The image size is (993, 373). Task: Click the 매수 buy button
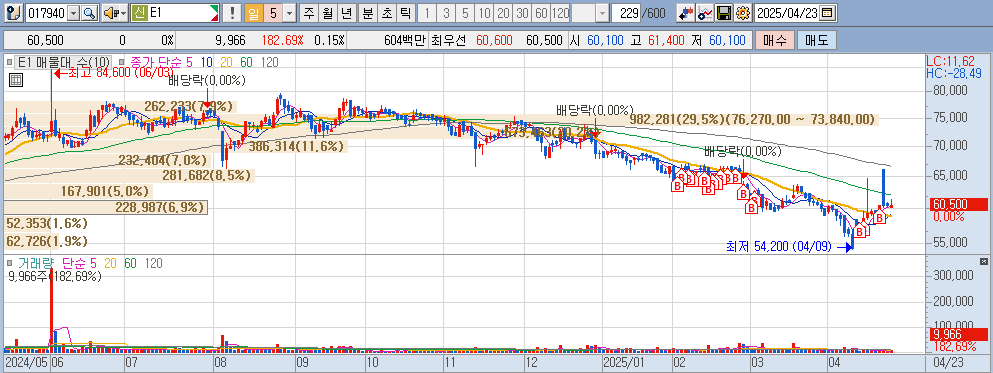click(775, 41)
